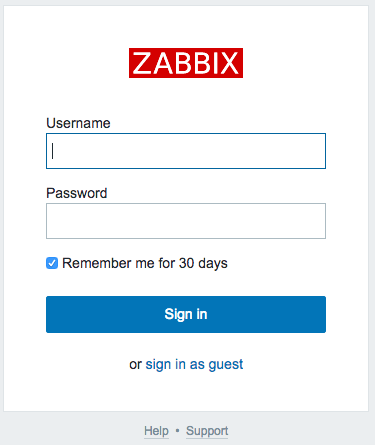Click the text cursor inside the Username box
This screenshot has width=375, height=445.
pos(53,151)
